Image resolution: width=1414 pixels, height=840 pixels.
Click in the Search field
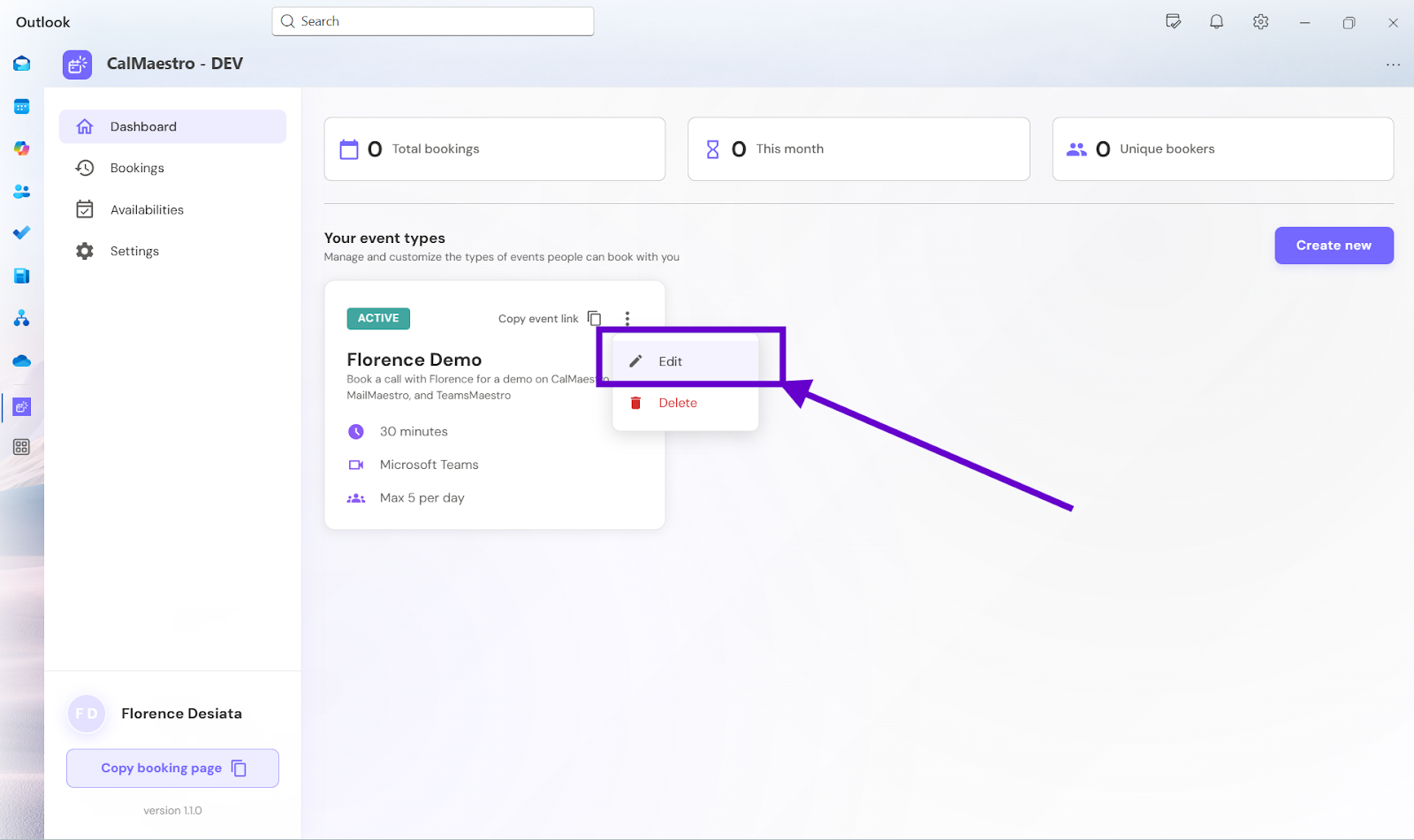pyautogui.click(x=433, y=21)
